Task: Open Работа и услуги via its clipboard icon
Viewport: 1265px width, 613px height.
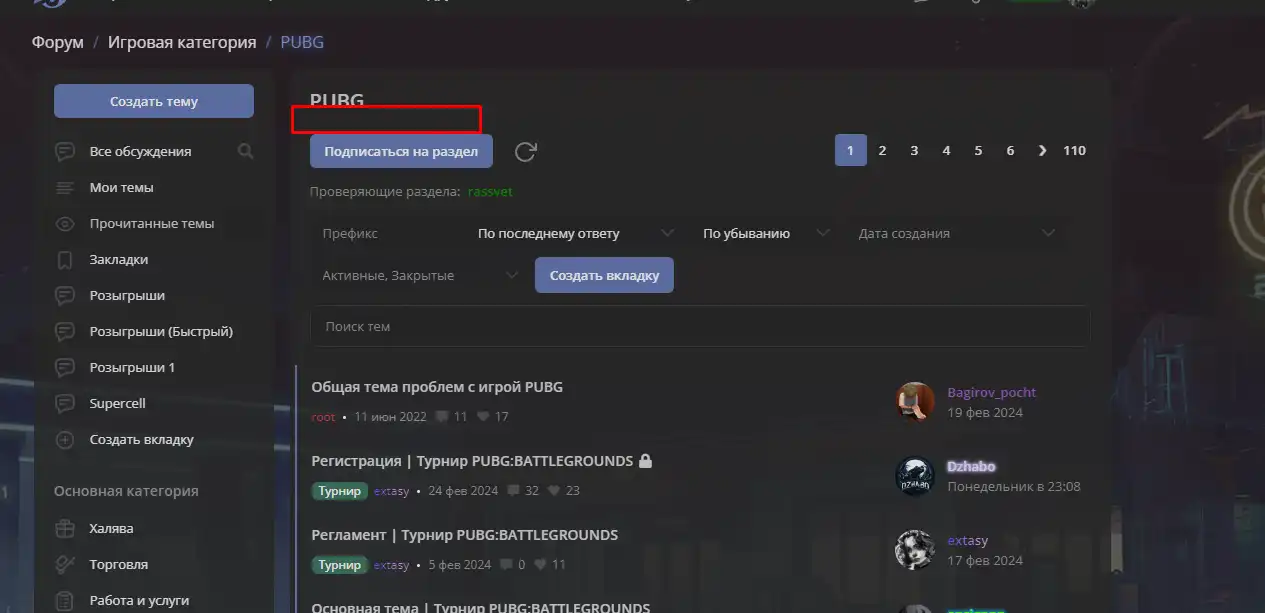Action: (65, 600)
